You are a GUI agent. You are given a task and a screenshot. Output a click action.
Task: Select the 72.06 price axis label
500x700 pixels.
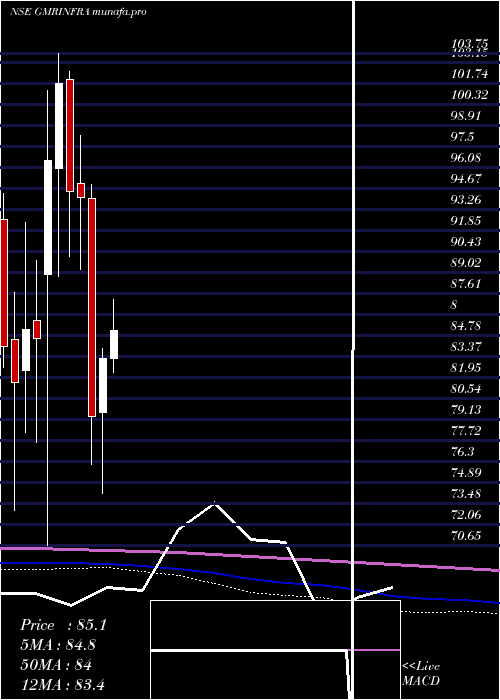coord(466,515)
